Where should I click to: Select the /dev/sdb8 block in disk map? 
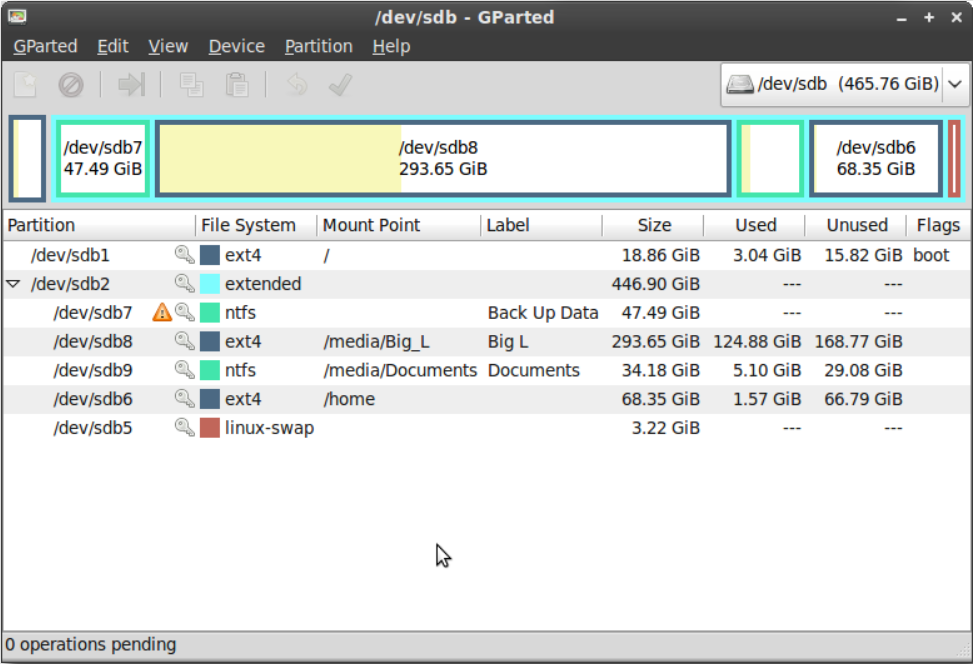point(442,158)
